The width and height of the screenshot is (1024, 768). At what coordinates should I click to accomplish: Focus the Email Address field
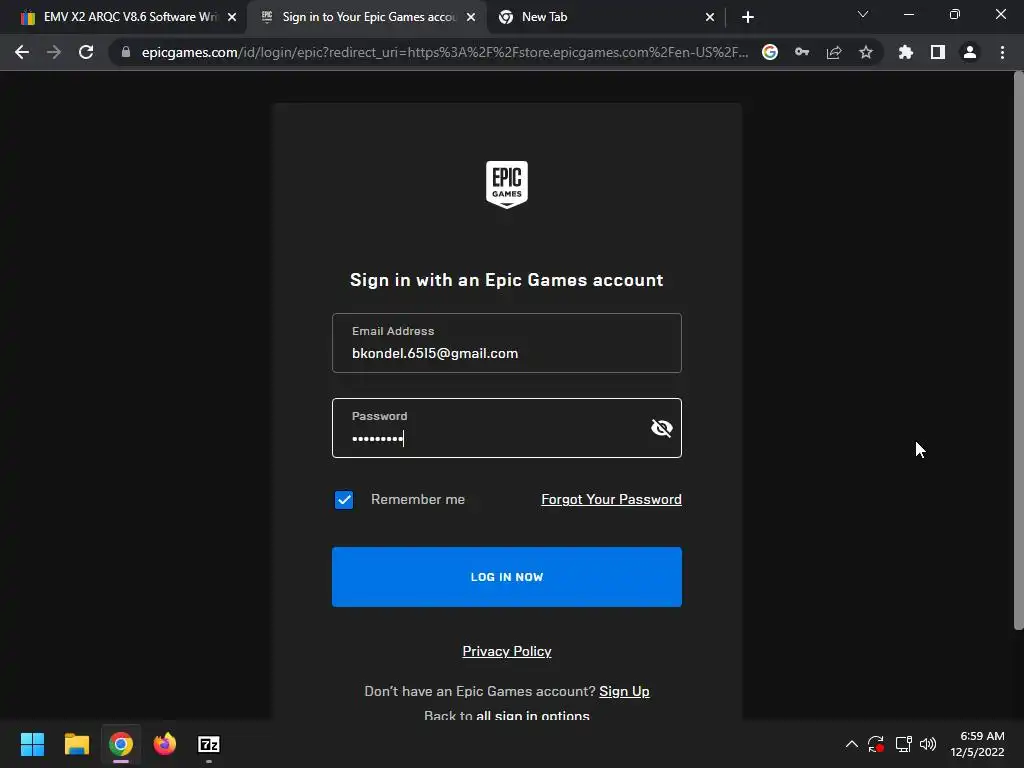507,343
